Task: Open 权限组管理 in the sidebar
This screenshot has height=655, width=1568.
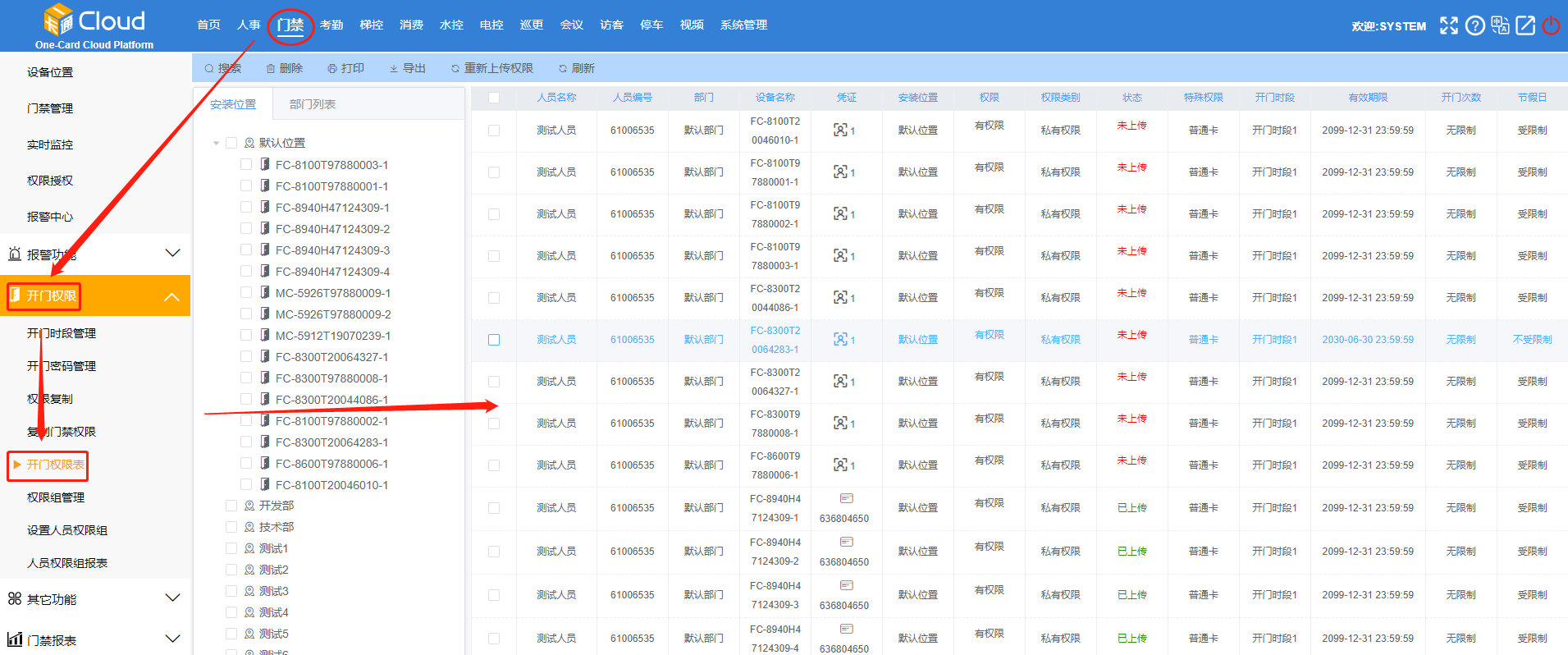Action: (x=56, y=497)
